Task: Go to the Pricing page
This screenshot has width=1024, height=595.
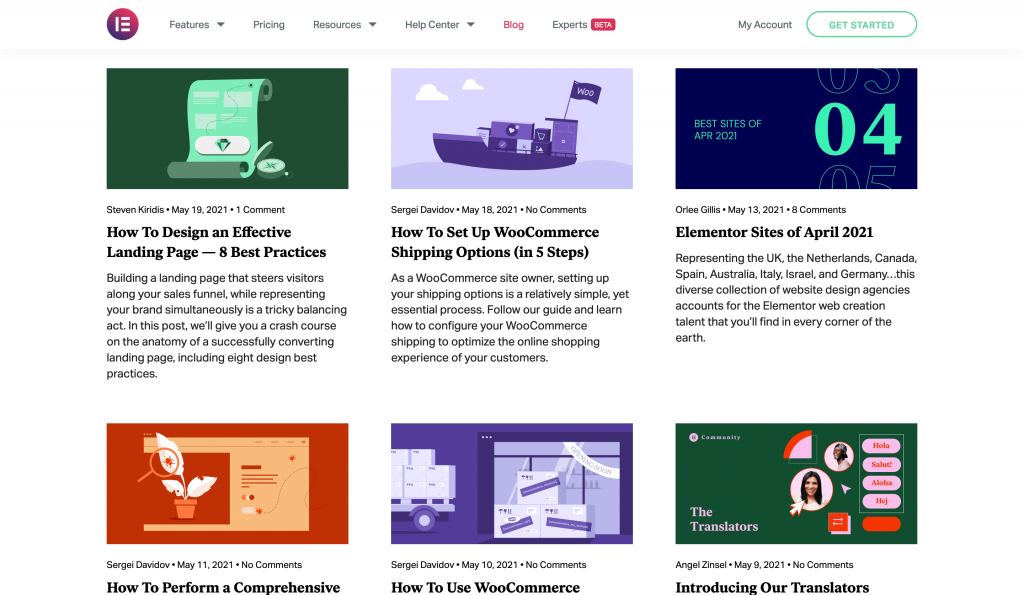Action: pos(268,25)
